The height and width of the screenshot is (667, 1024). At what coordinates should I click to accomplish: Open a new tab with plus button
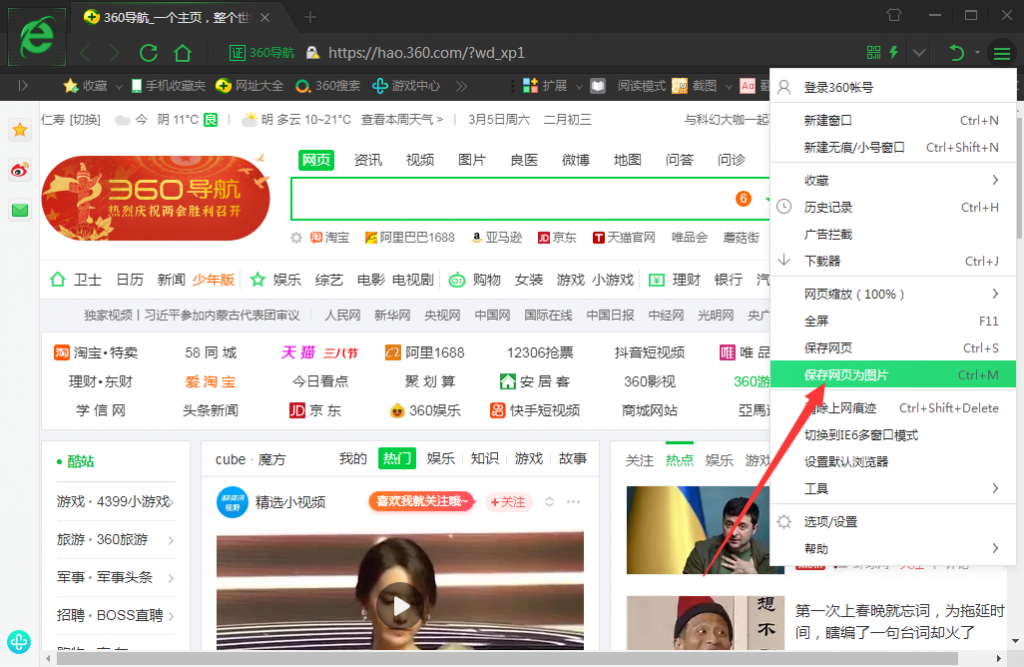pos(310,17)
